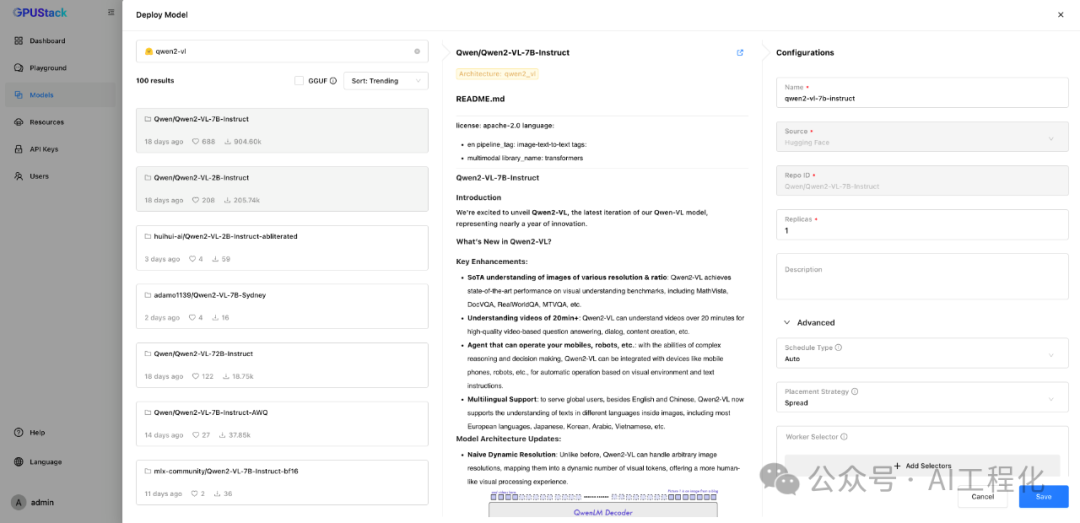The width and height of the screenshot is (1080, 523).
Task: Toggle the GGUF checkbox
Action: pos(299,81)
